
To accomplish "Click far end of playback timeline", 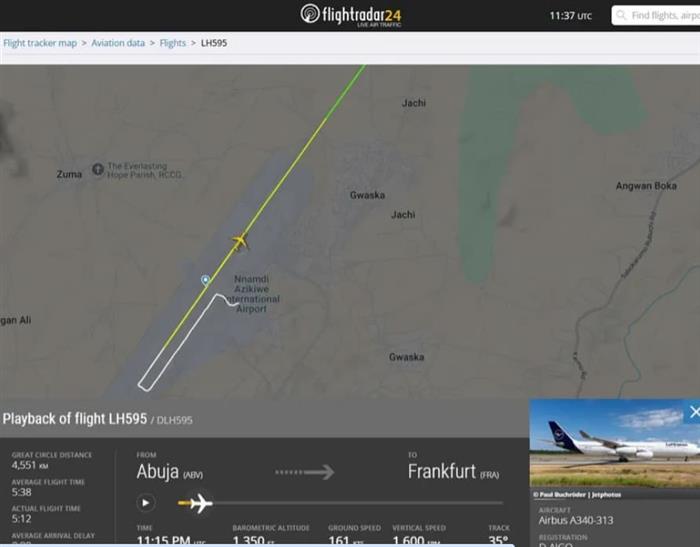I will (x=501, y=503).
